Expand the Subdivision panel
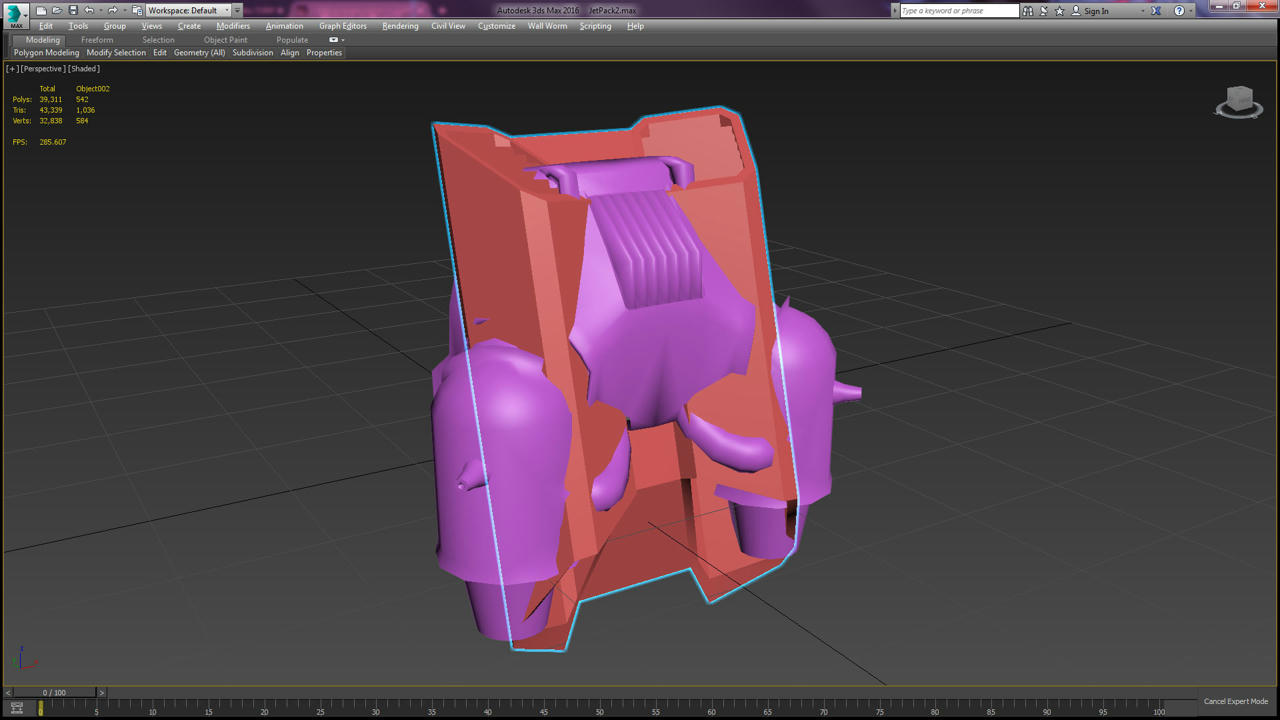This screenshot has height=720, width=1280. pos(253,53)
